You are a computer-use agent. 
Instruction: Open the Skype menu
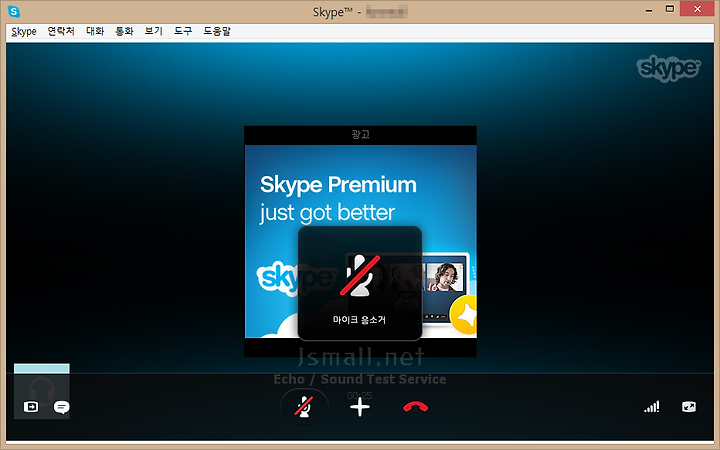(24, 31)
